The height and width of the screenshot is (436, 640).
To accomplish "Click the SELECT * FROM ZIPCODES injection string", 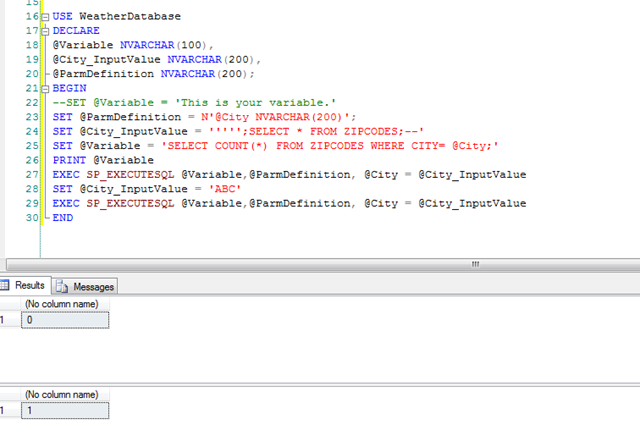I will [316, 131].
